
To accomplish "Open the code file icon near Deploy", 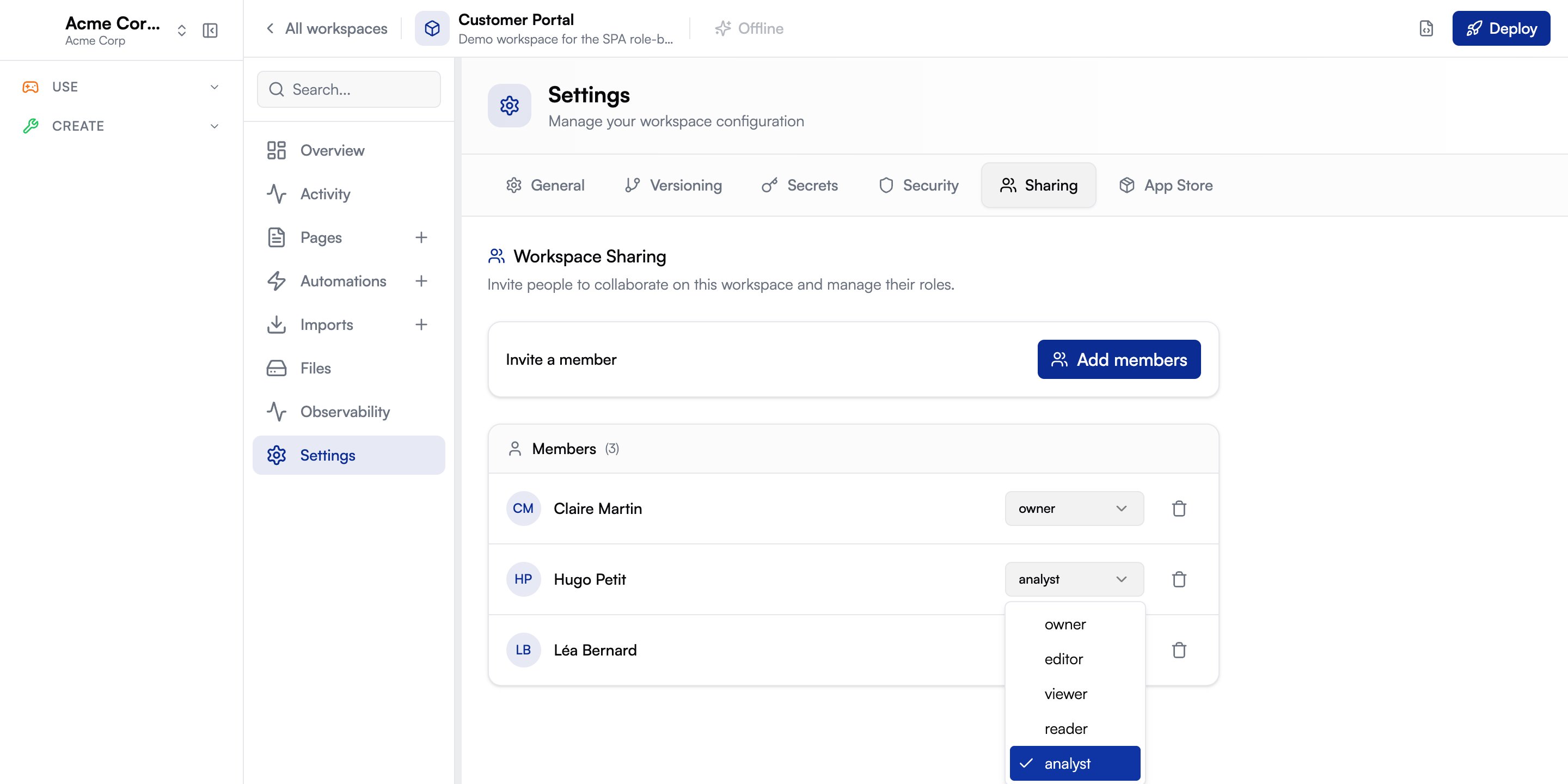I will tap(1426, 29).
